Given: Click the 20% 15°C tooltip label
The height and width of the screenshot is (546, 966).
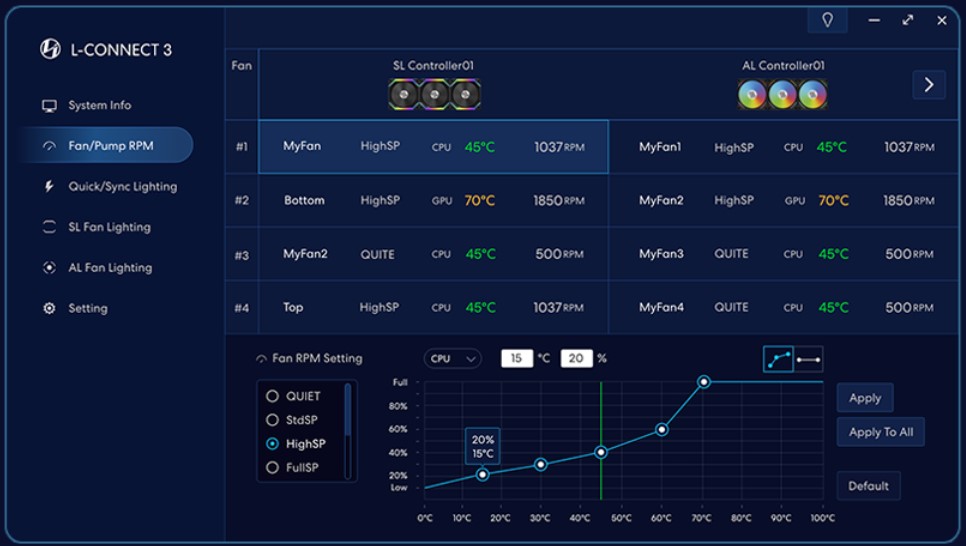Looking at the screenshot, I should click(483, 446).
